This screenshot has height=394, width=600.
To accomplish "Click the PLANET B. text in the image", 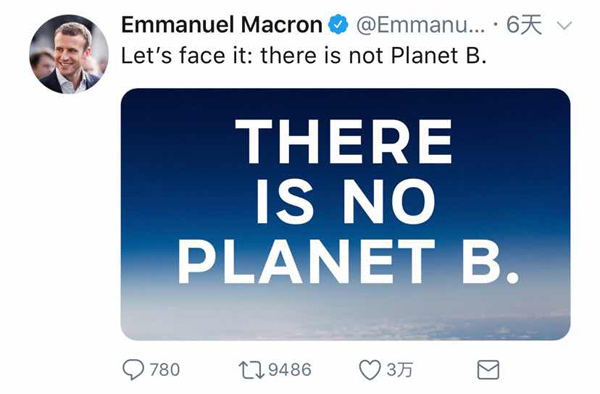I will point(348,261).
